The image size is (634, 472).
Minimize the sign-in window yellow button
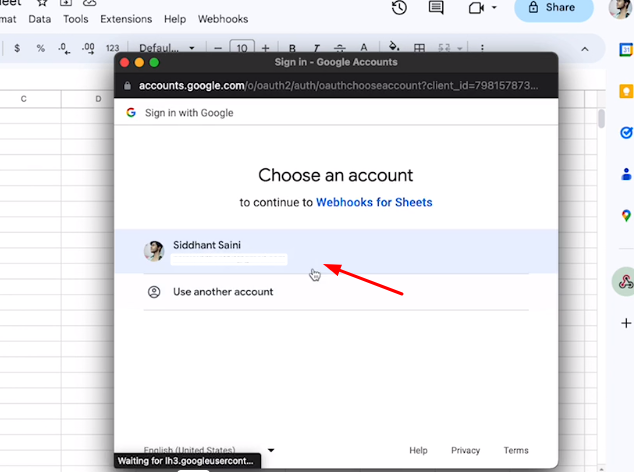[139, 62]
